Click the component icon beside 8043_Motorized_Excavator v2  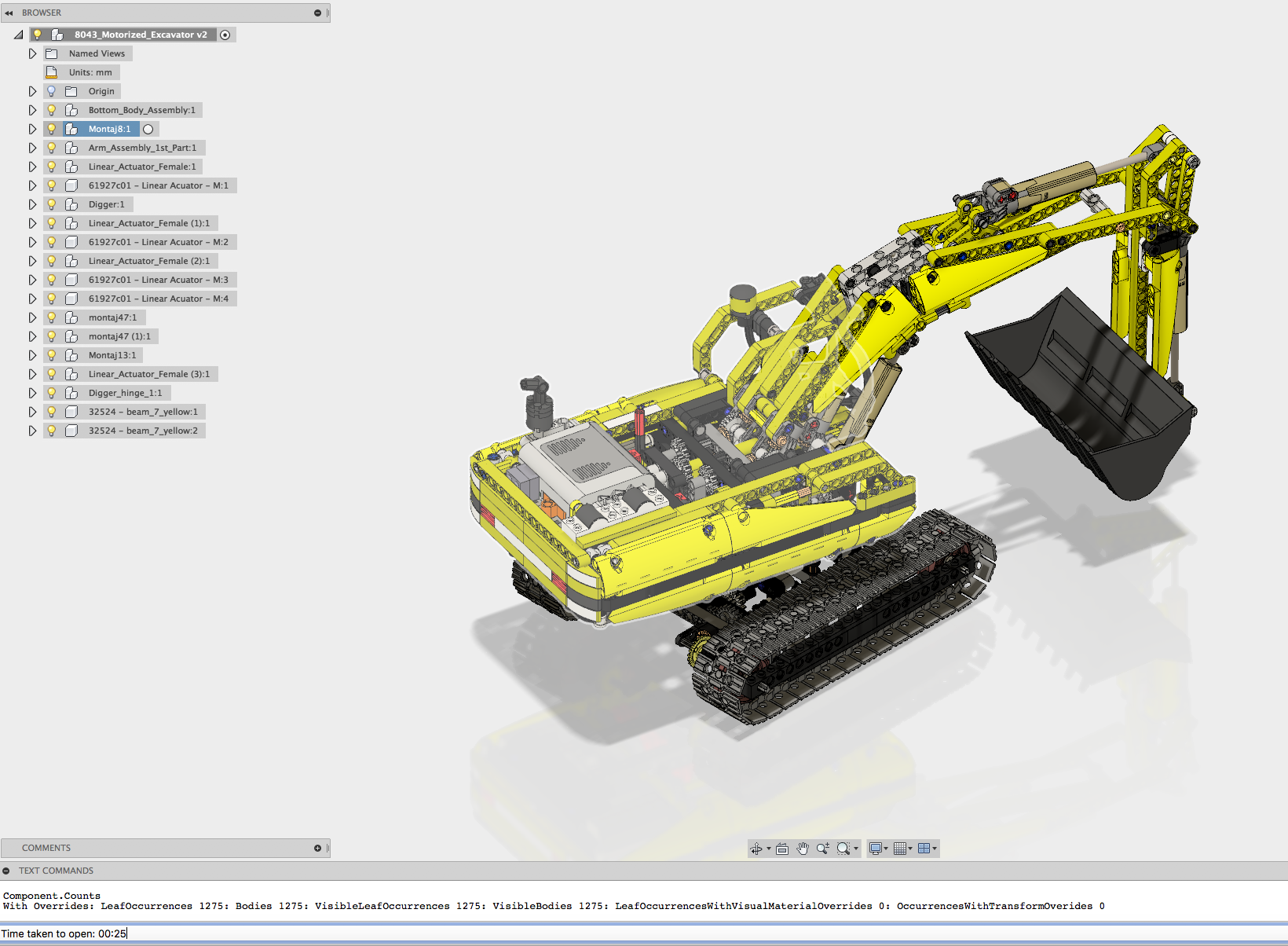pos(59,34)
